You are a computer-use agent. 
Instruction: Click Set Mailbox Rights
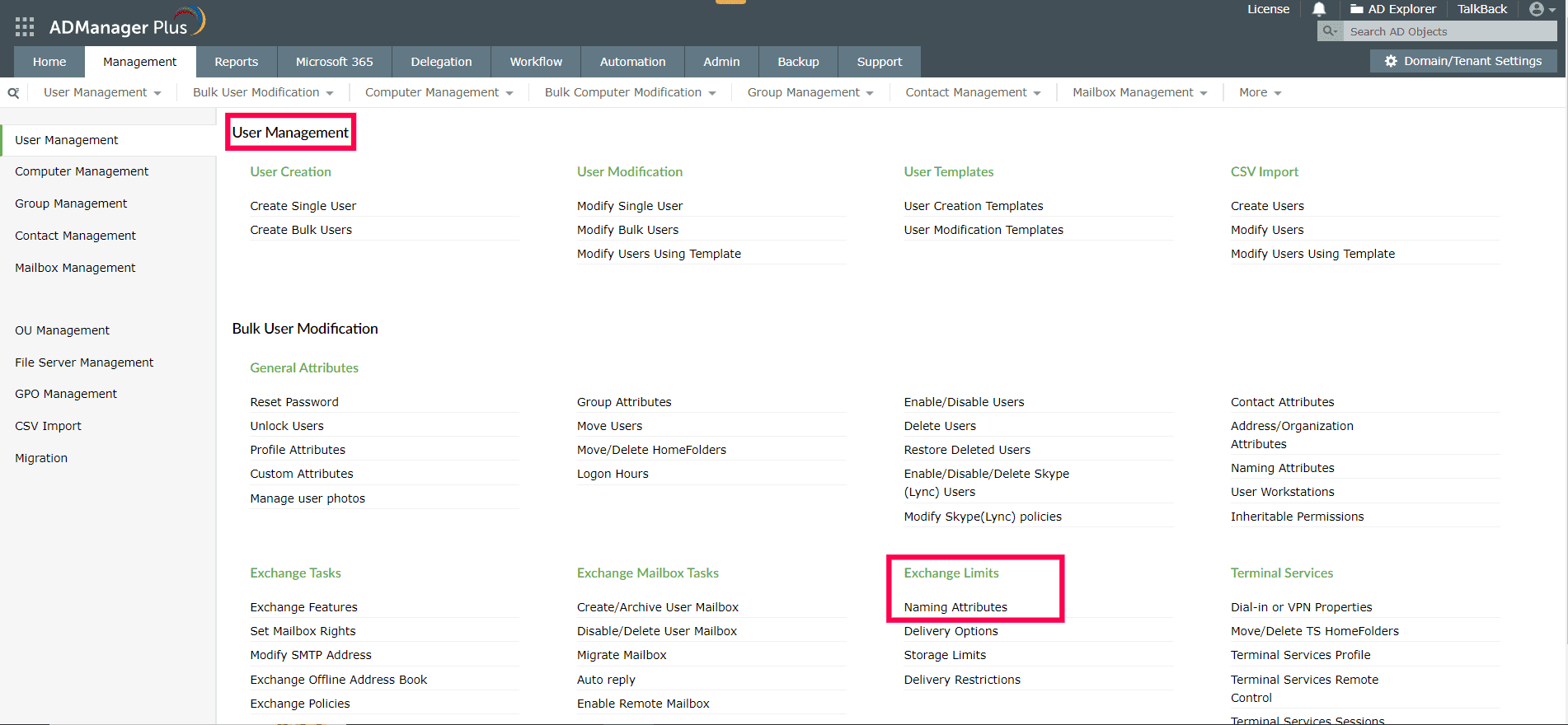303,631
